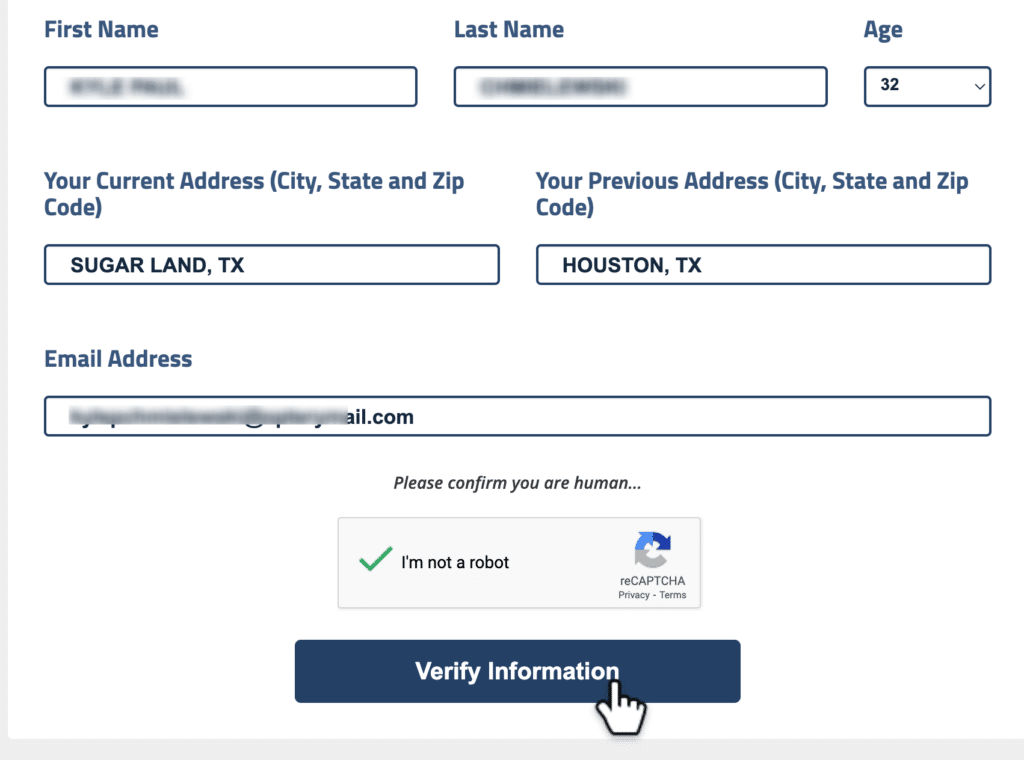Open the reCAPTCHA Privacy link
1024x760 pixels.
tap(633, 595)
